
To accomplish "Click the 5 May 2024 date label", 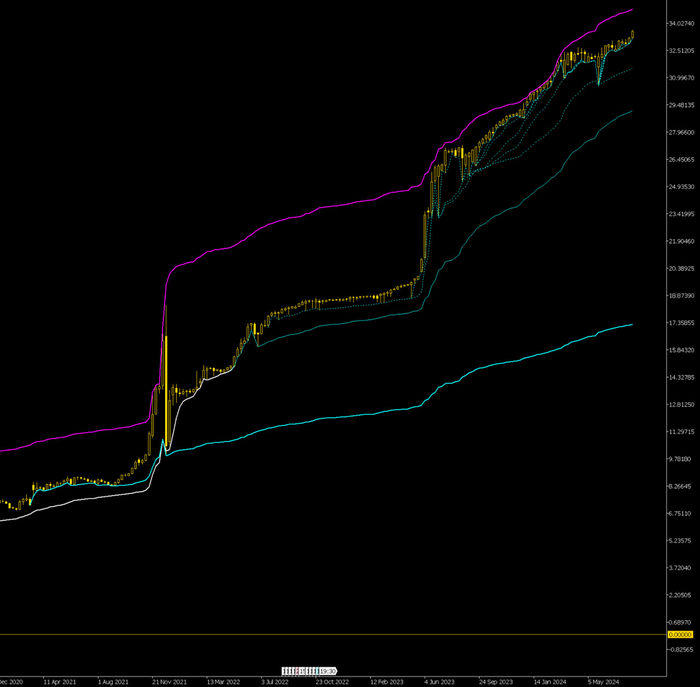I will (x=603, y=682).
